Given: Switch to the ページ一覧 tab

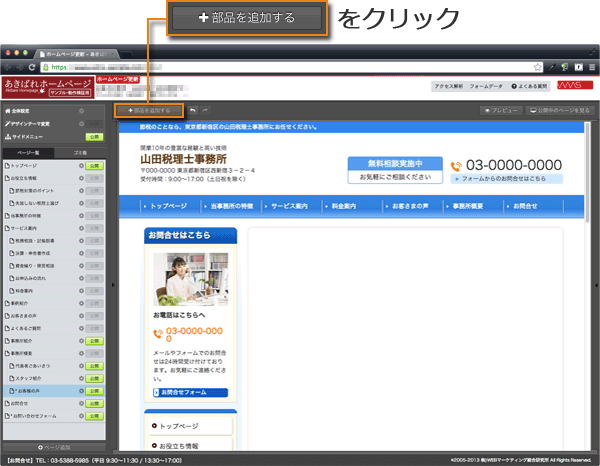Looking at the screenshot, I should pos(29,150).
